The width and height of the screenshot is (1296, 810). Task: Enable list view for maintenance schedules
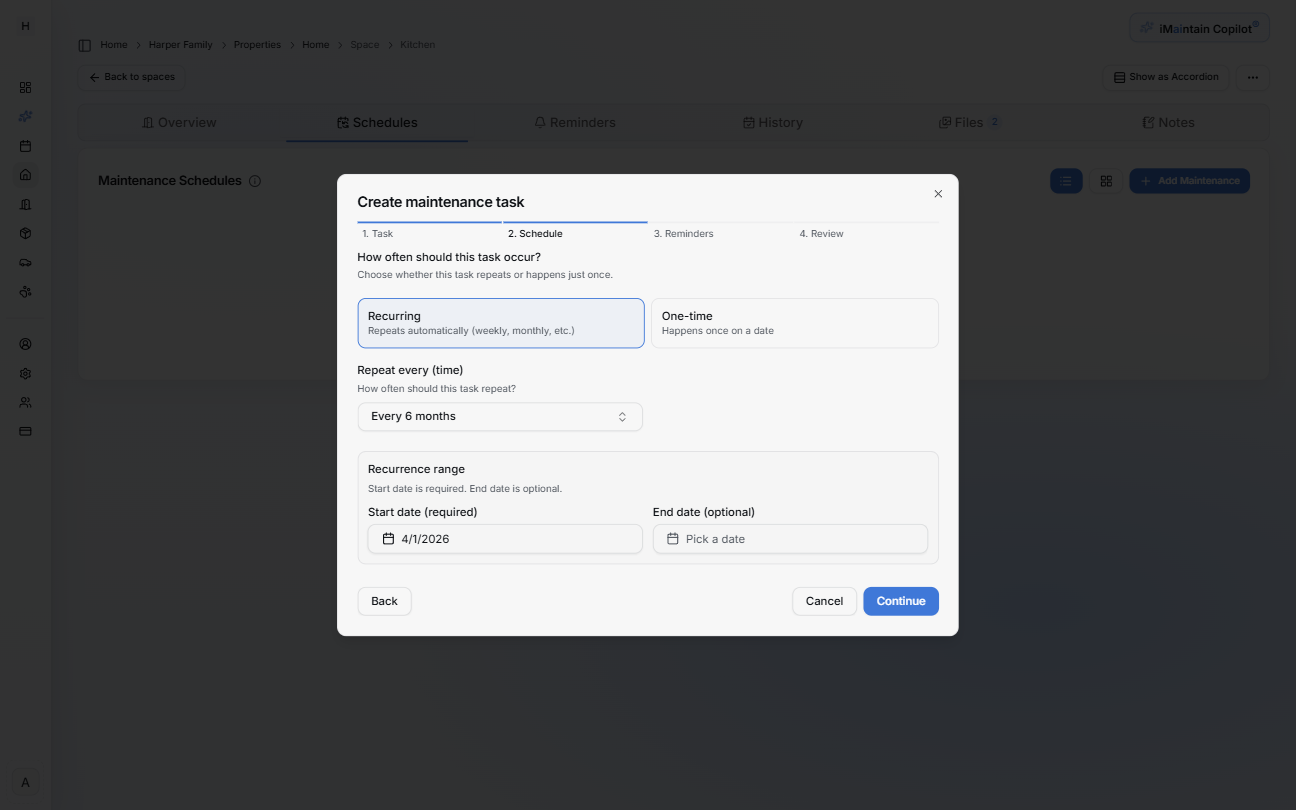[1066, 181]
